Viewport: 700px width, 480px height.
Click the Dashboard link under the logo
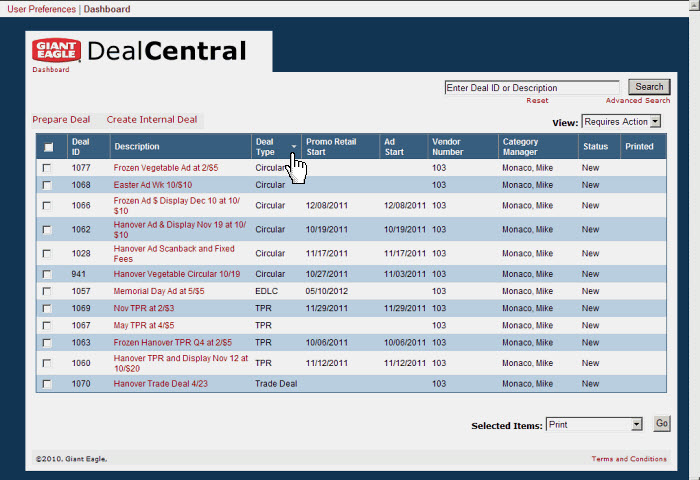point(50,70)
